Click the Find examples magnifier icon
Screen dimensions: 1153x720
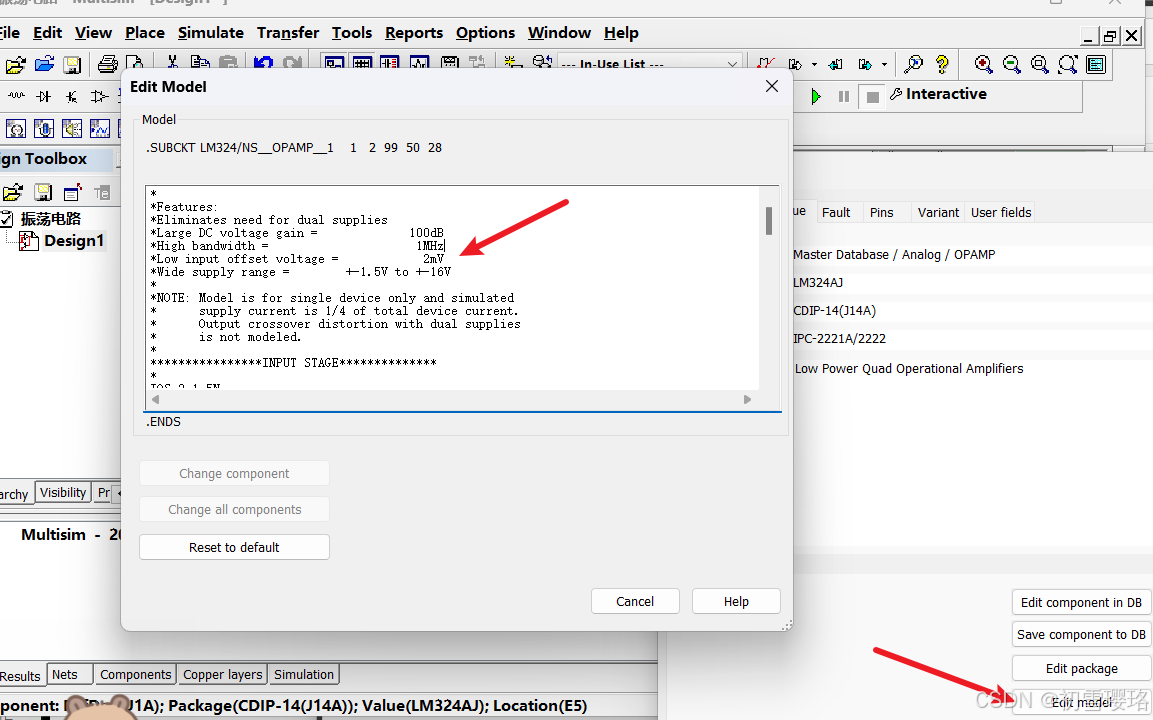tap(913, 65)
